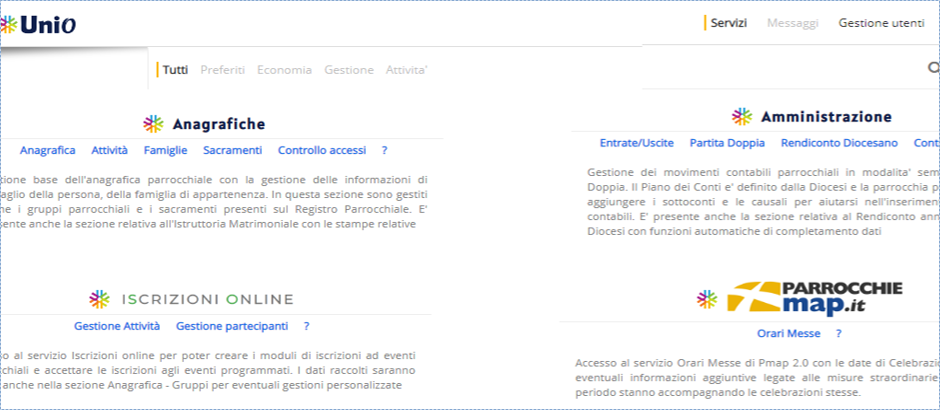Screen dimensions: 940x410
Task: Click the Anagrafiche star icon
Action: (152, 124)
